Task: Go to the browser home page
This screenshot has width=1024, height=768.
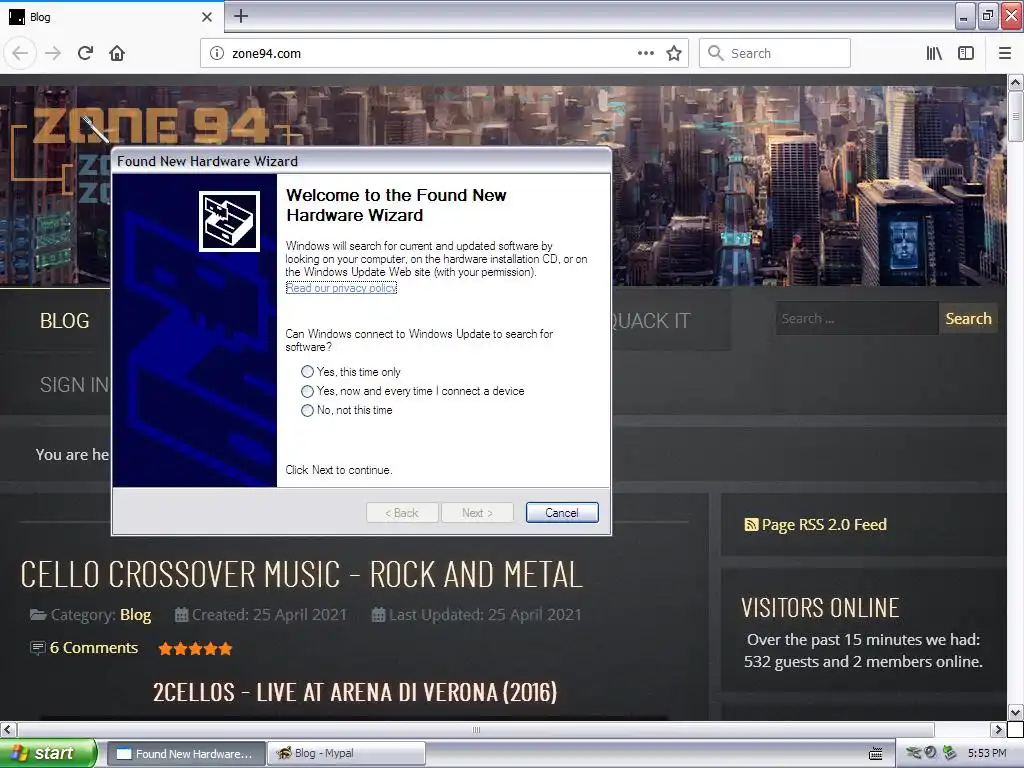Action: click(x=117, y=54)
